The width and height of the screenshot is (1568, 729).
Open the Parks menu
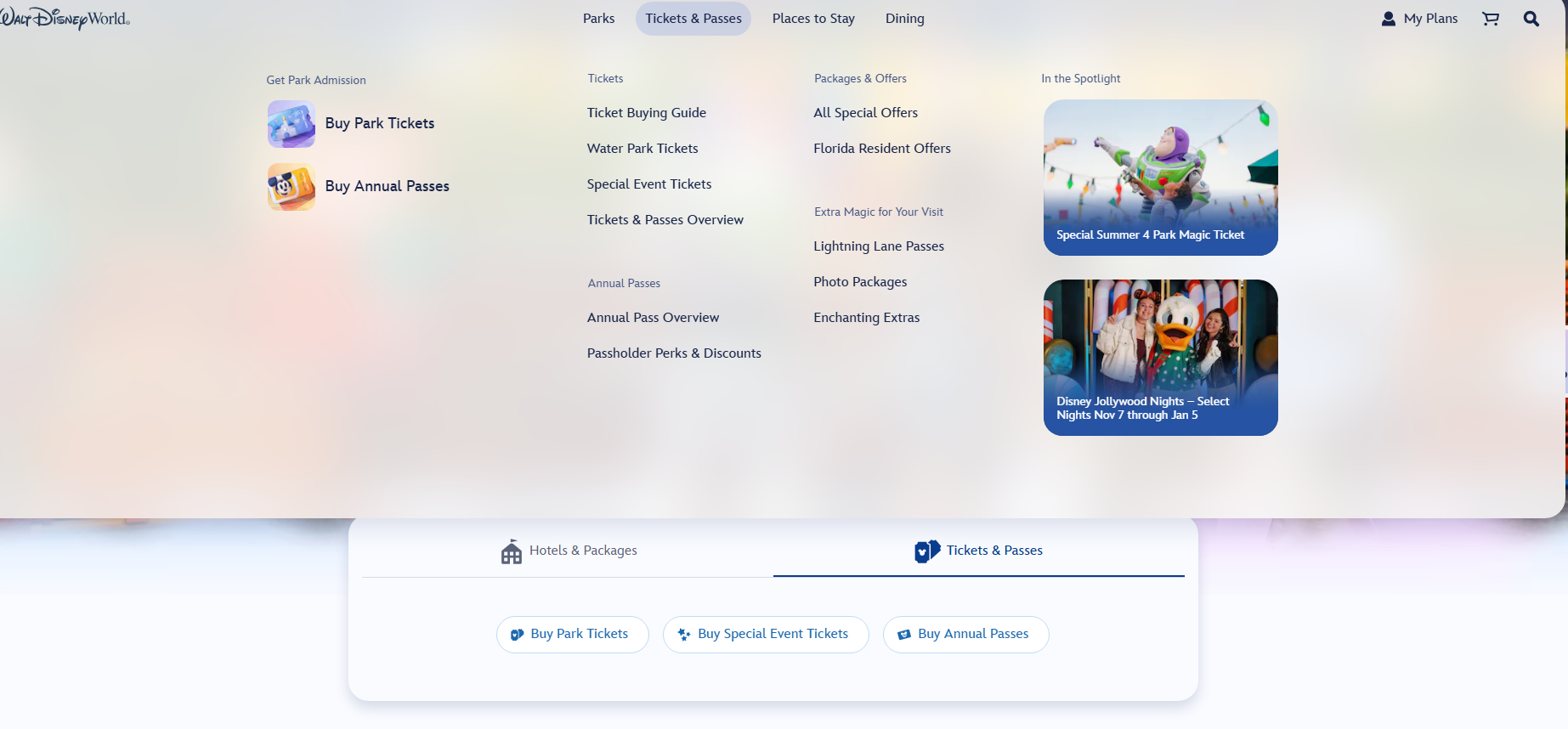click(599, 19)
